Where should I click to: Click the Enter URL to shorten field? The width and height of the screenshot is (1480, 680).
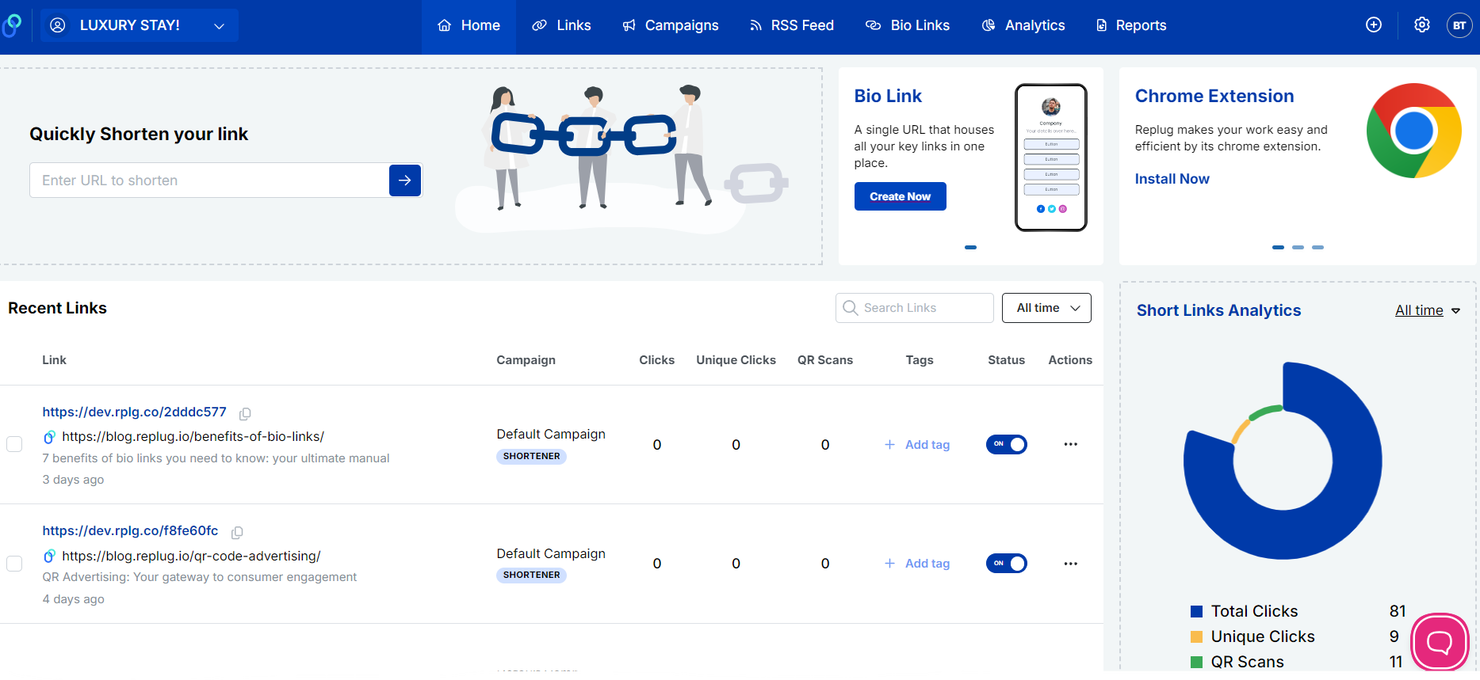[x=209, y=180]
